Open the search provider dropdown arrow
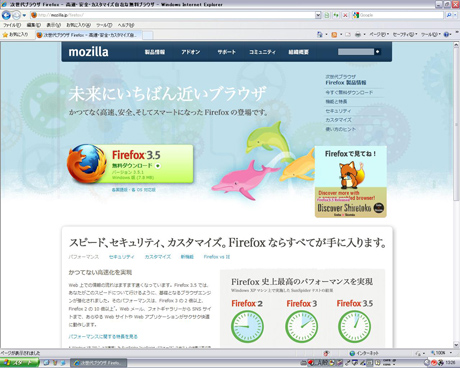460x368 pixels. click(x=455, y=15)
